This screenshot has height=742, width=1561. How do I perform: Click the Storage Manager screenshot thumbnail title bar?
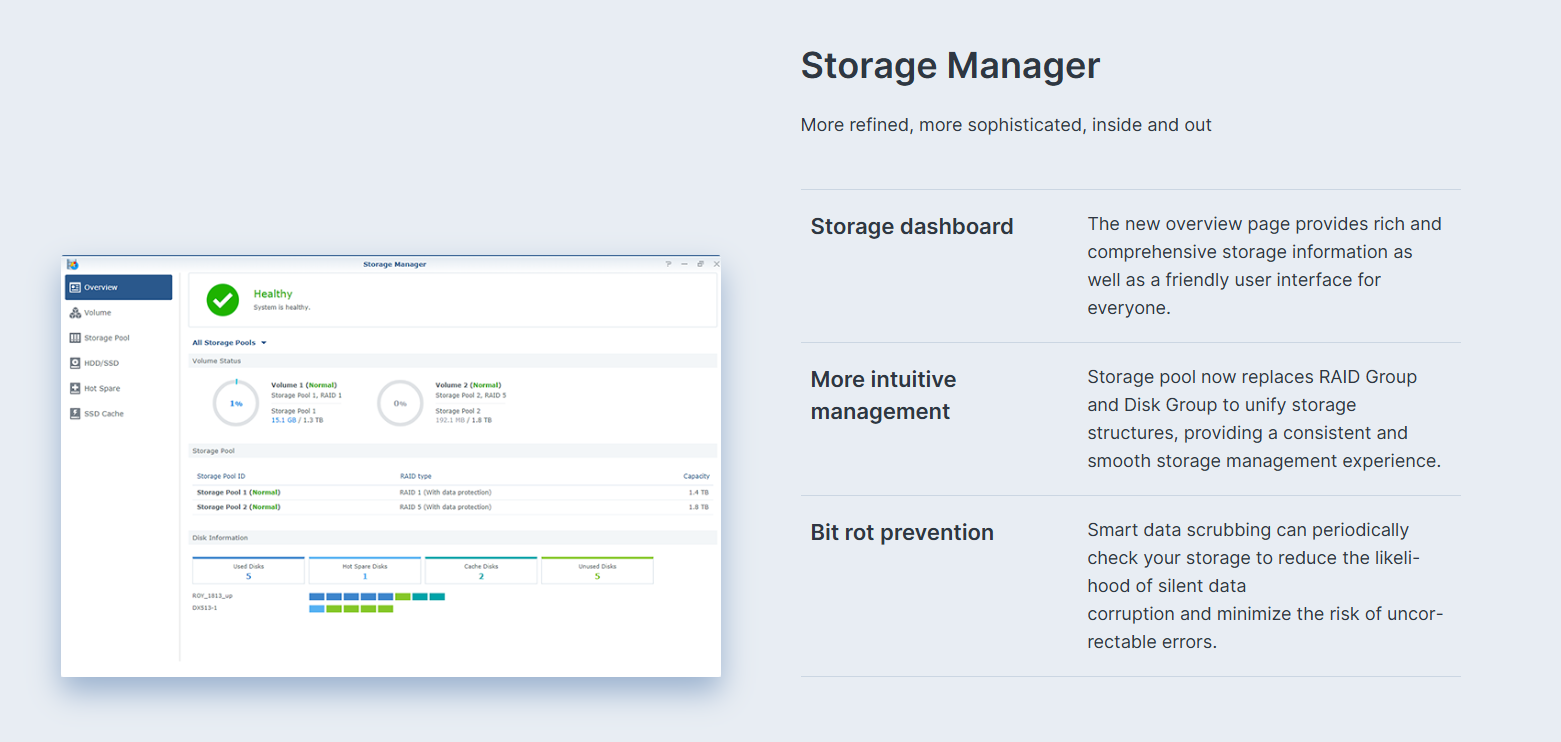pyautogui.click(x=391, y=264)
